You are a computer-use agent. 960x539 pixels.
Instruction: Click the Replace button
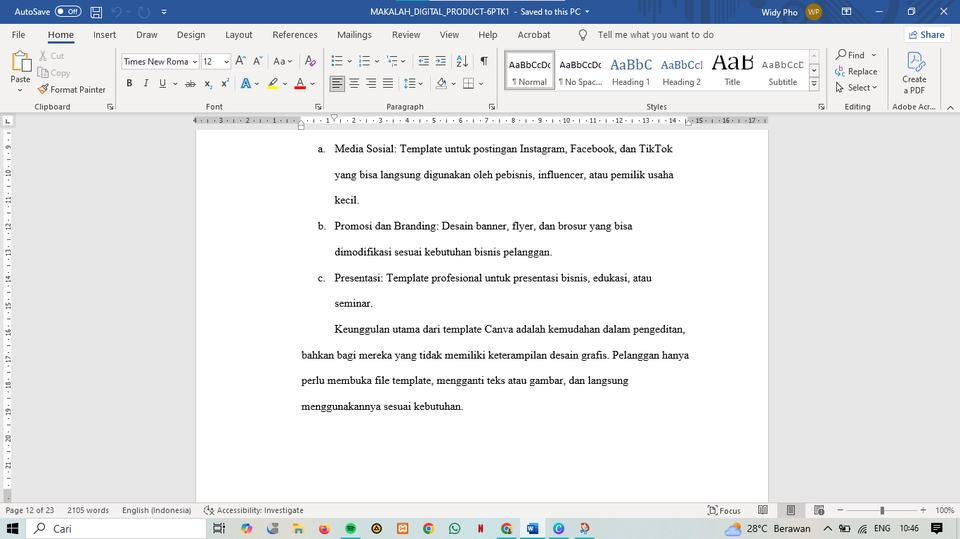[x=855, y=72]
